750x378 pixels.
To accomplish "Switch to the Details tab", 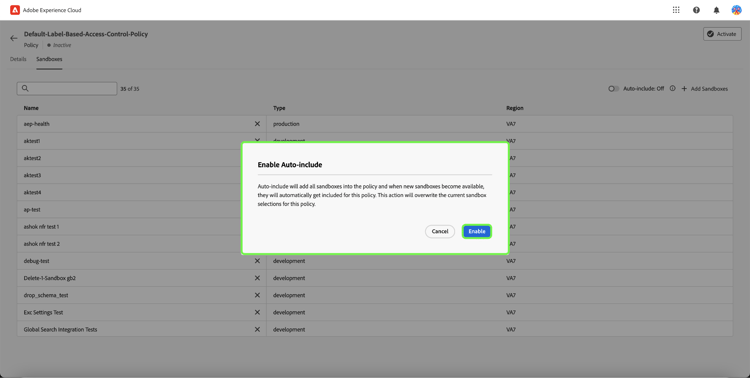I will coord(18,59).
